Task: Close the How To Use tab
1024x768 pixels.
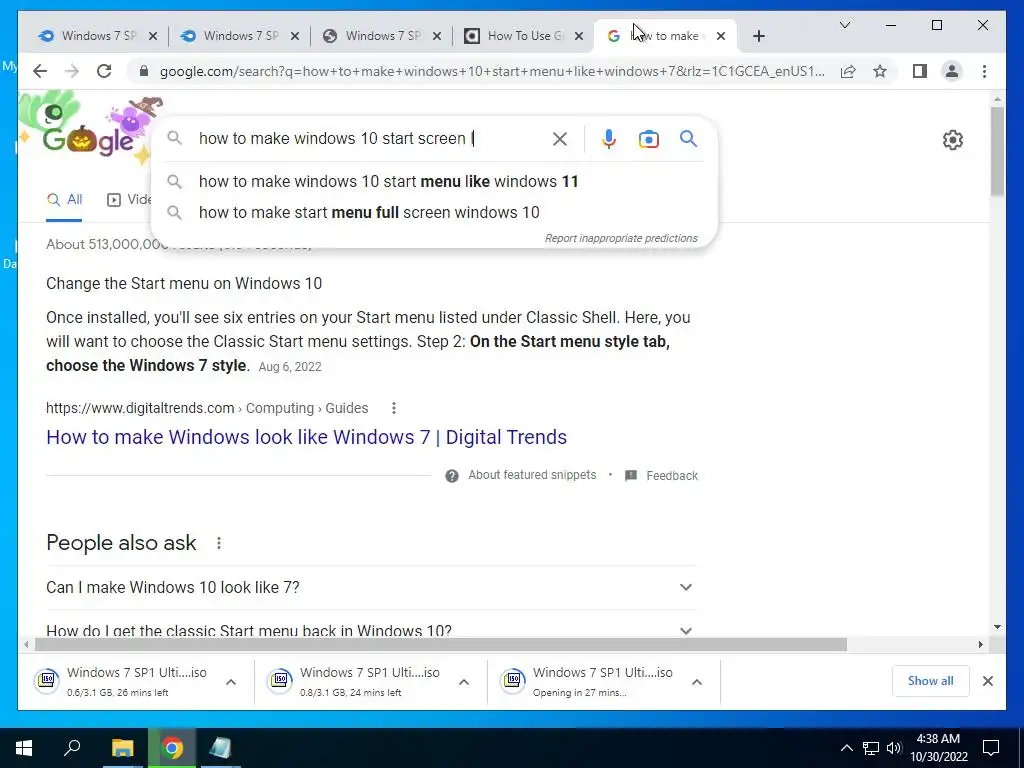Action: pyautogui.click(x=579, y=36)
